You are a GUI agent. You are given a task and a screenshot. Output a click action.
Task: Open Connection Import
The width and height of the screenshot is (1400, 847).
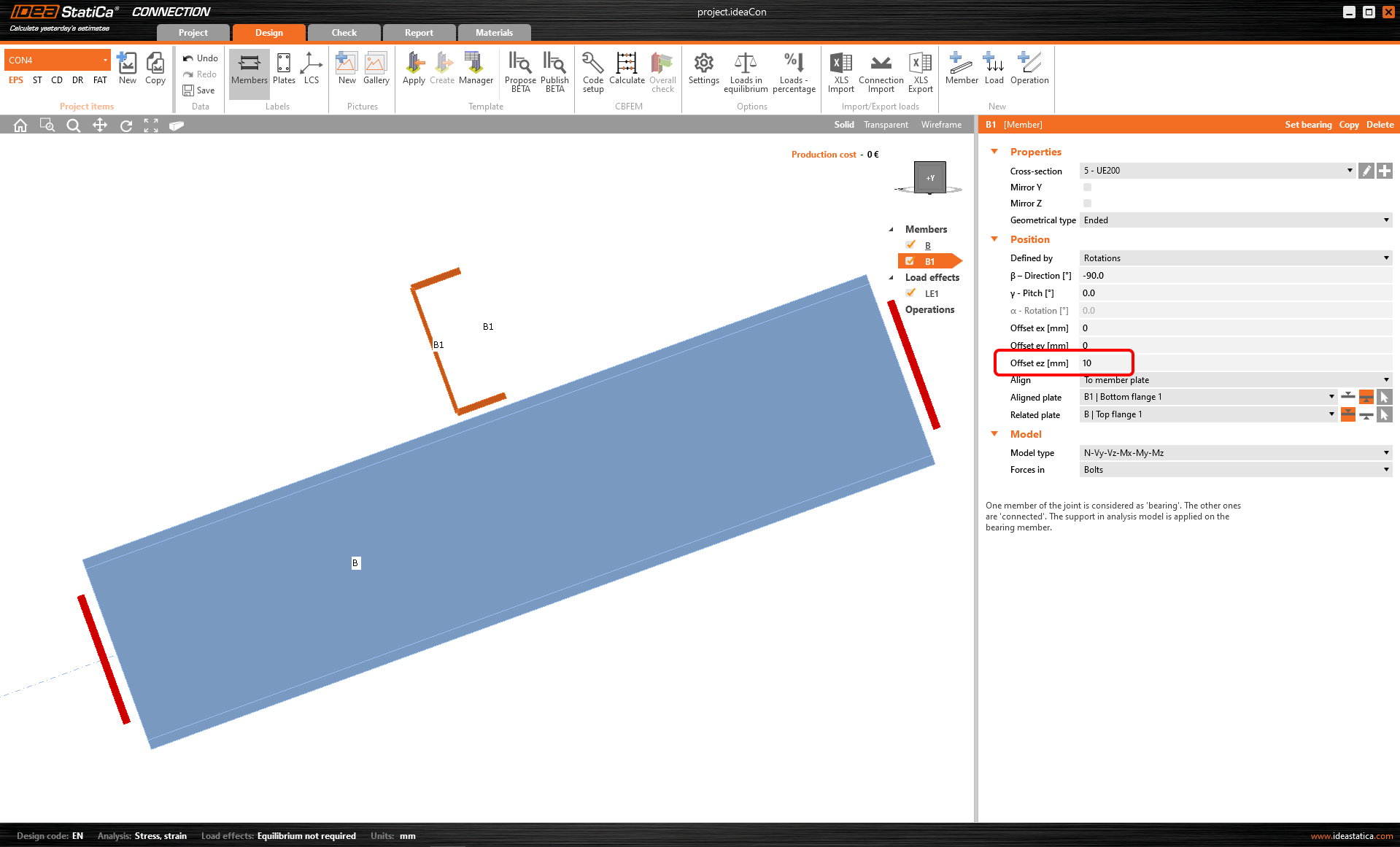(x=881, y=72)
